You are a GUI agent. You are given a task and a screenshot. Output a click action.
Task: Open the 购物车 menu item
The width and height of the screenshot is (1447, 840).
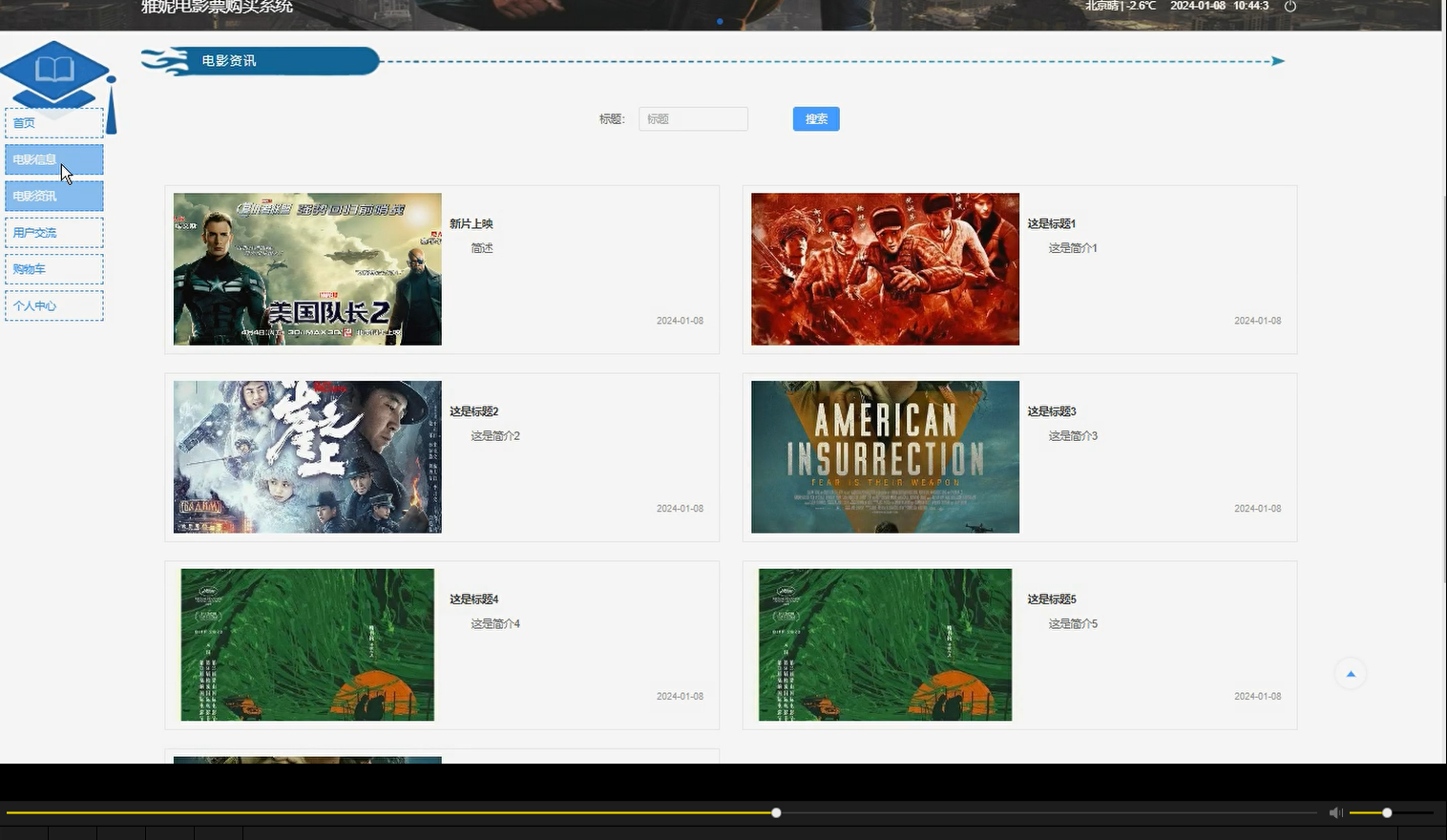coord(54,269)
